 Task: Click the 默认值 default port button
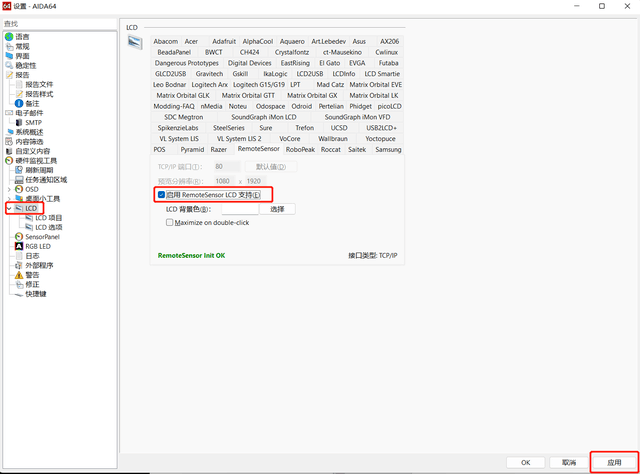271,167
